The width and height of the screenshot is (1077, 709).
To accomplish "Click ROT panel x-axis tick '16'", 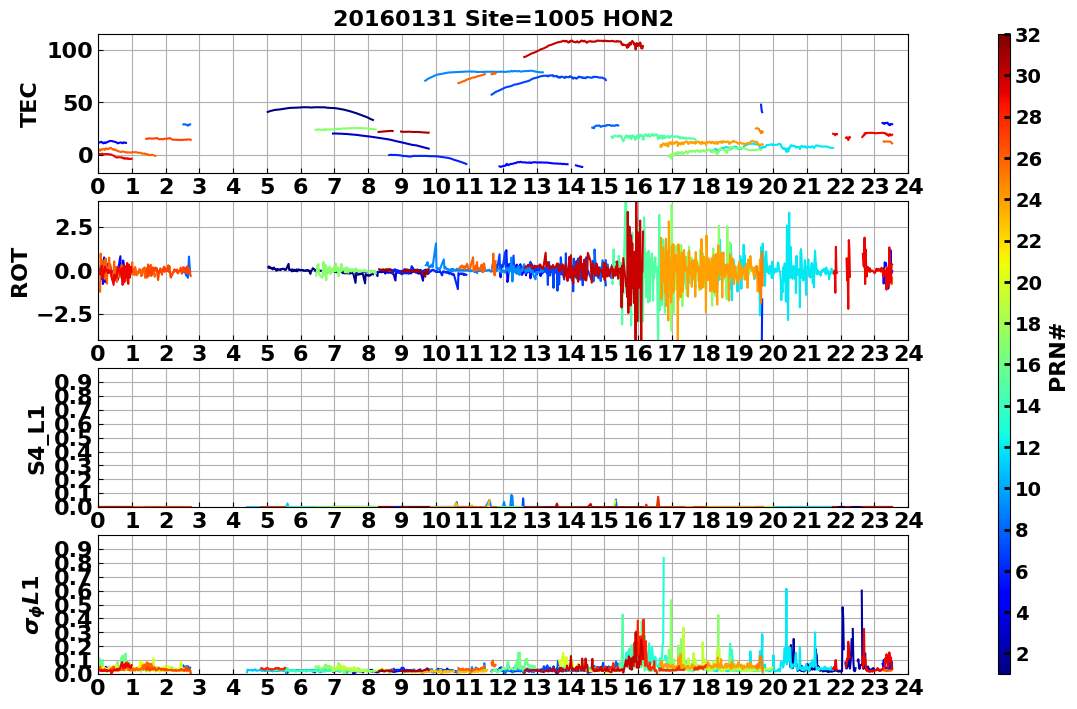I will click(x=638, y=353).
